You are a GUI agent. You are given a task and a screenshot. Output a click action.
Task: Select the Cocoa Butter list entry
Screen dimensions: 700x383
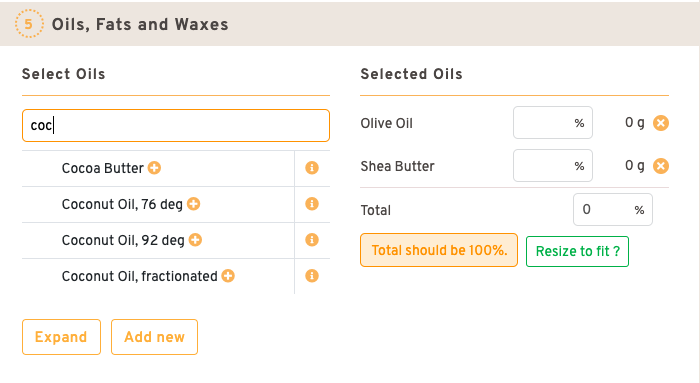[x=103, y=168]
